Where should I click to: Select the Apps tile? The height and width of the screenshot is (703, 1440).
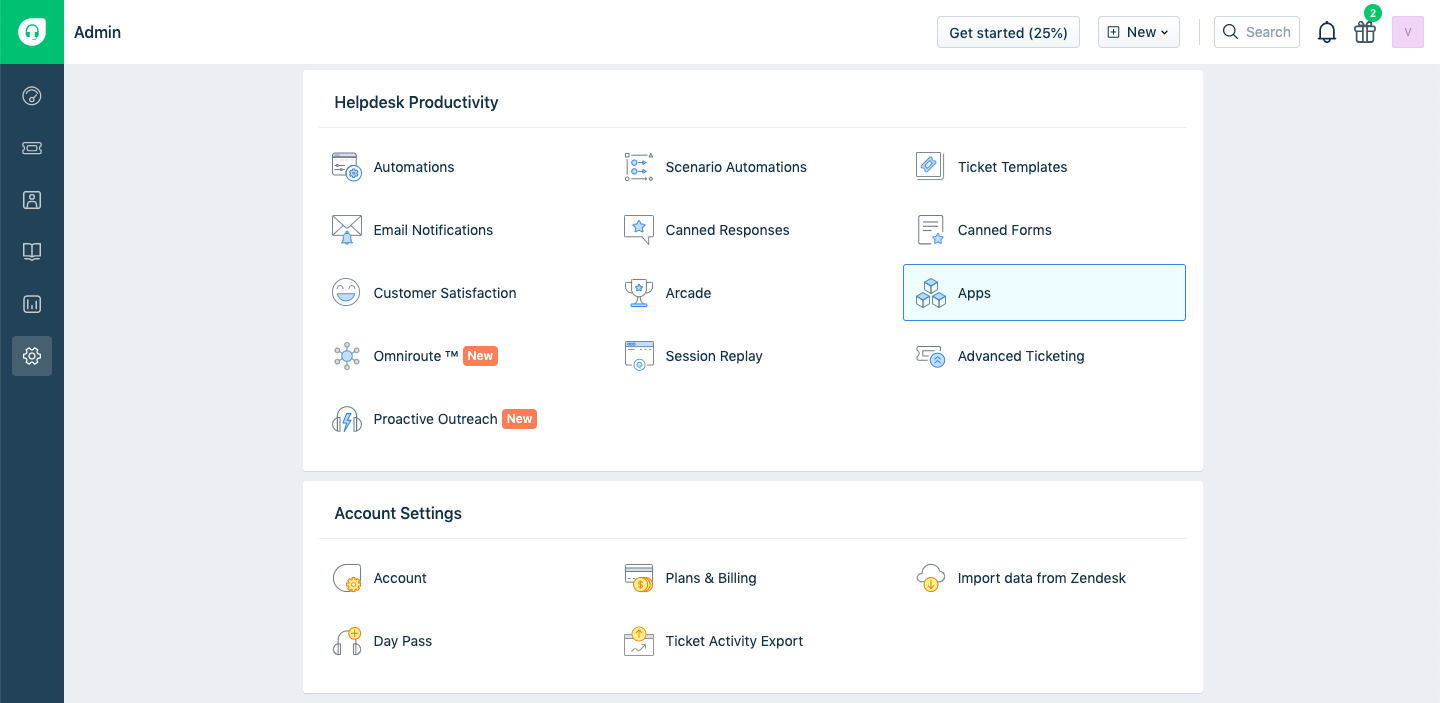pyautogui.click(x=1044, y=293)
